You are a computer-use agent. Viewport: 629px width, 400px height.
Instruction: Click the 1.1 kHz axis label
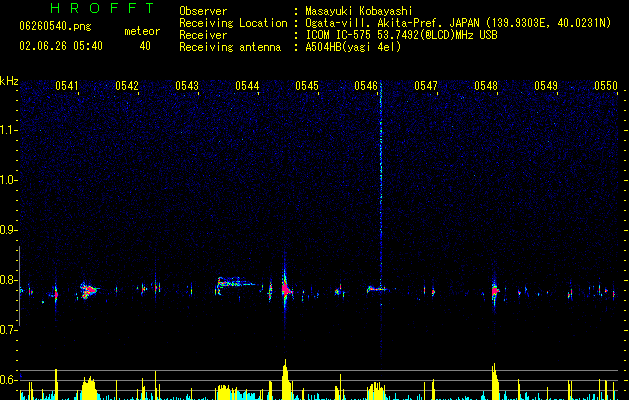[x=9, y=130]
